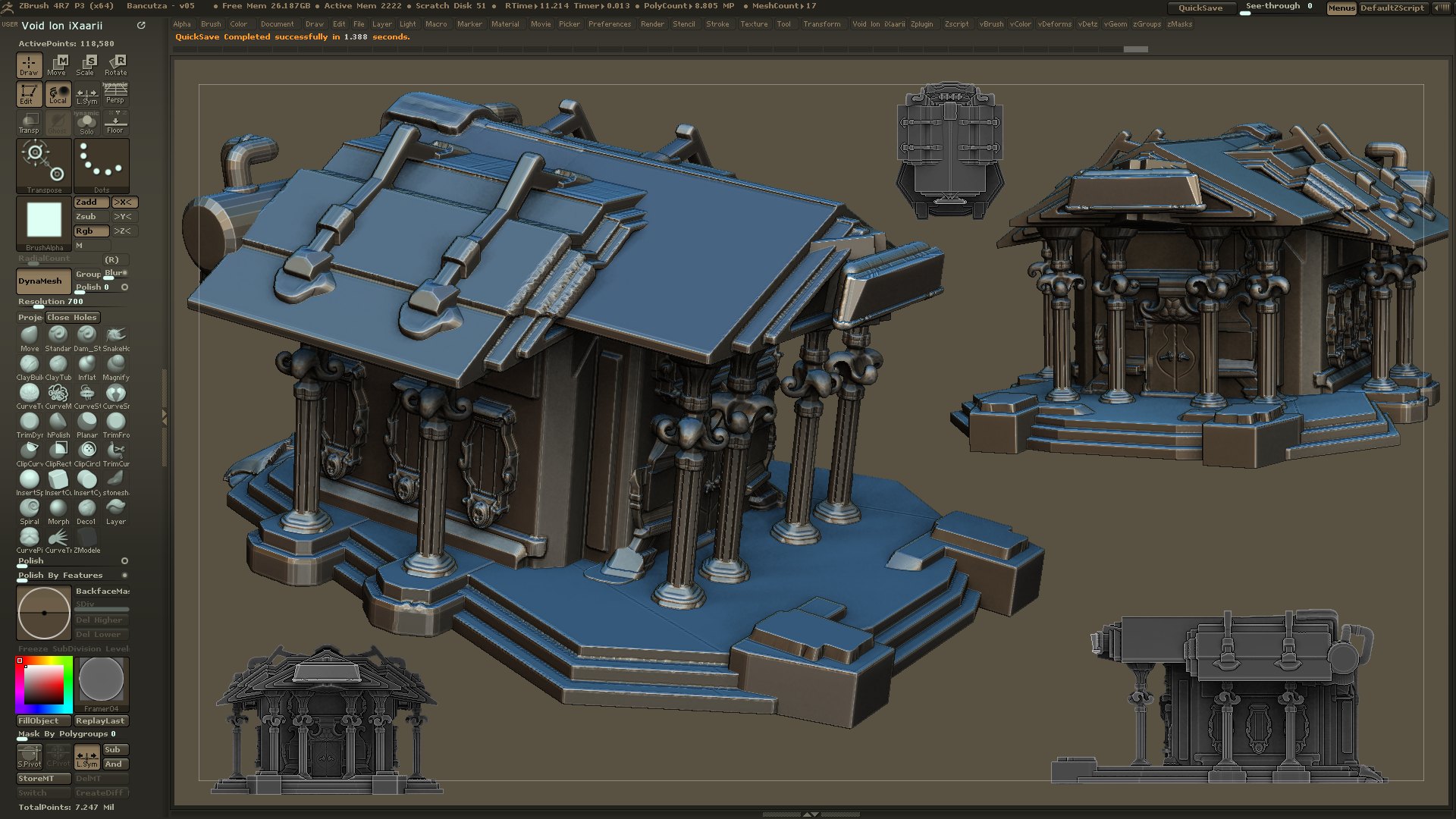Select the InsertSphere brush
1456x819 pixels.
(x=30, y=480)
